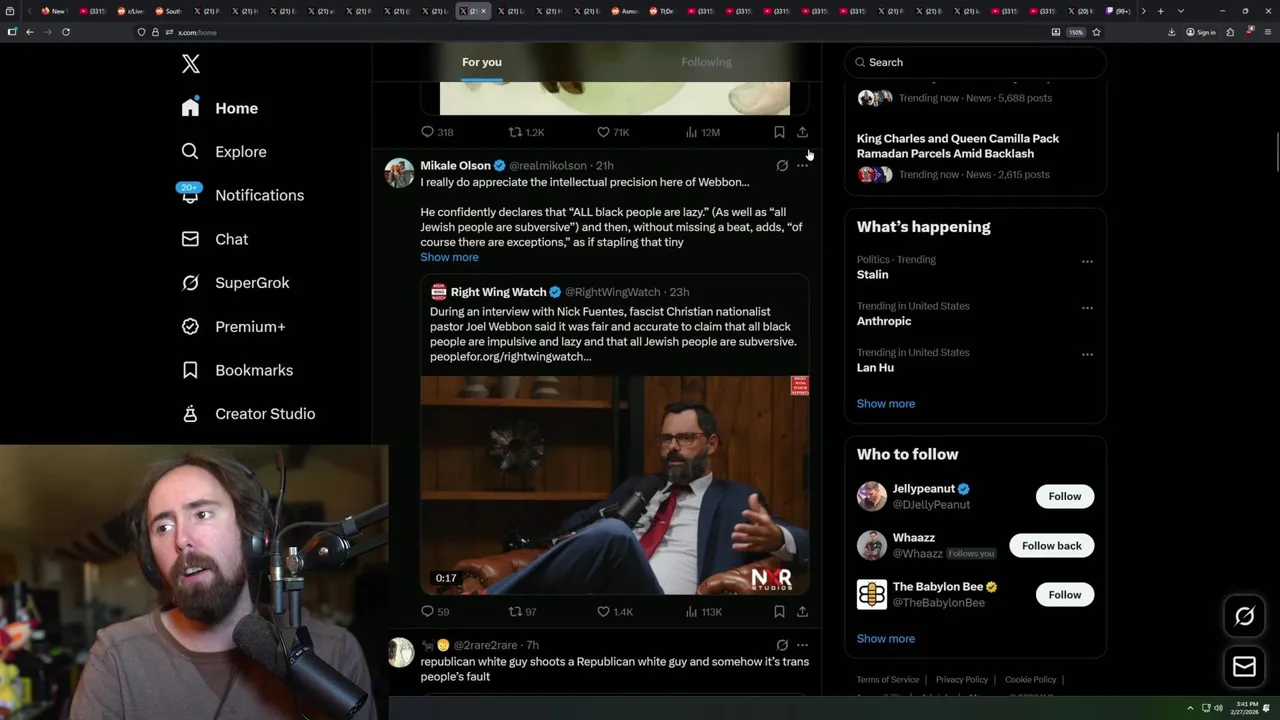This screenshot has width=1280, height=720.
Task: Show more under Who to follow
Action: pos(886,639)
